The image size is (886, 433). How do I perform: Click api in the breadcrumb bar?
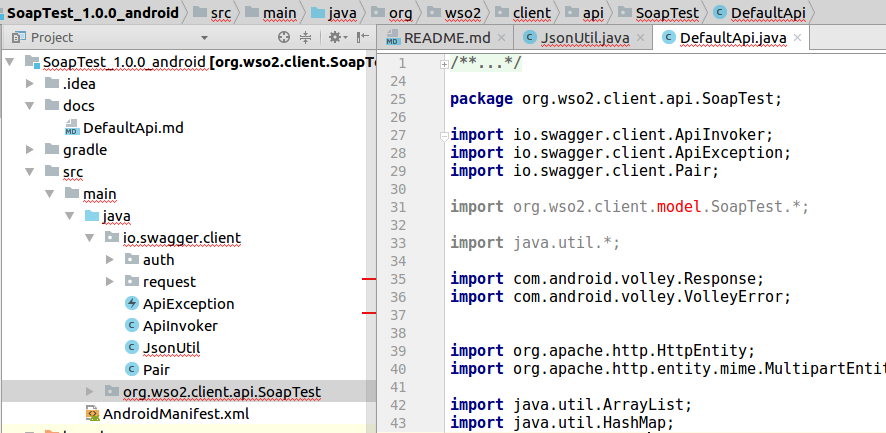(x=593, y=13)
